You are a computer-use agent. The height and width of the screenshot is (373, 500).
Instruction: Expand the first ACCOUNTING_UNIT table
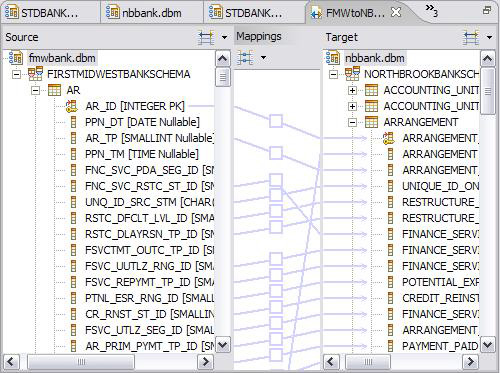[352, 90]
